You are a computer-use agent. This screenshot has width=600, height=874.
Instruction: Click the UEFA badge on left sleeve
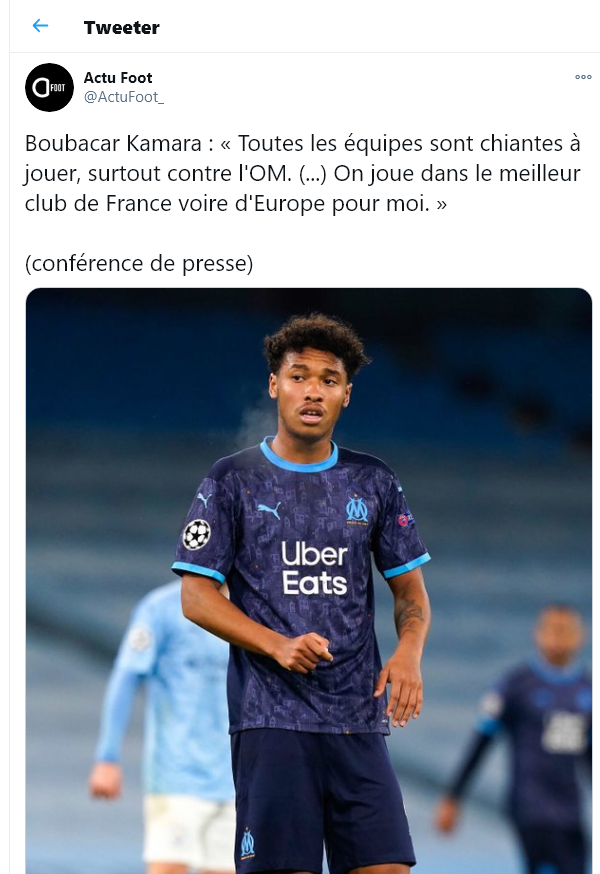coord(405,519)
